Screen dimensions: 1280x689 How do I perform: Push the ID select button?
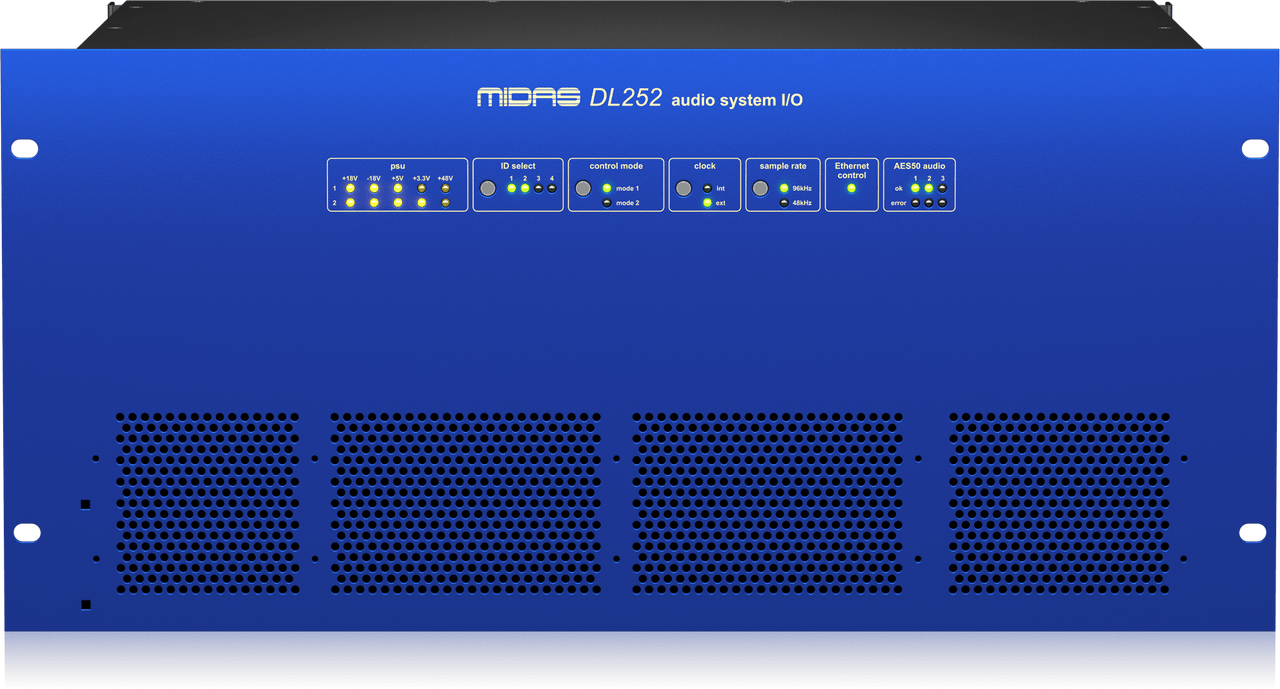point(488,188)
